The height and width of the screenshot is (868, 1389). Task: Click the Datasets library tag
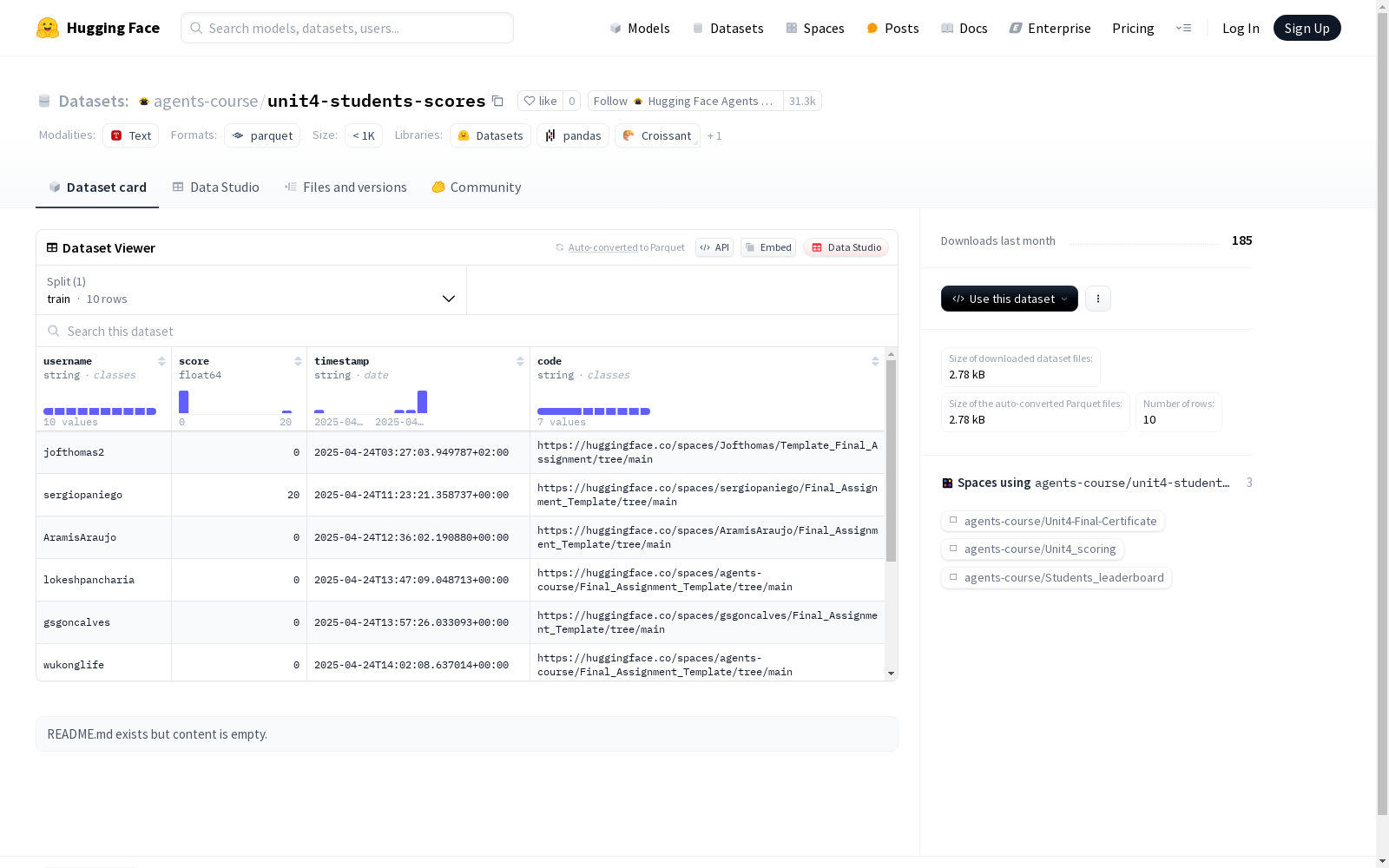pos(490,135)
